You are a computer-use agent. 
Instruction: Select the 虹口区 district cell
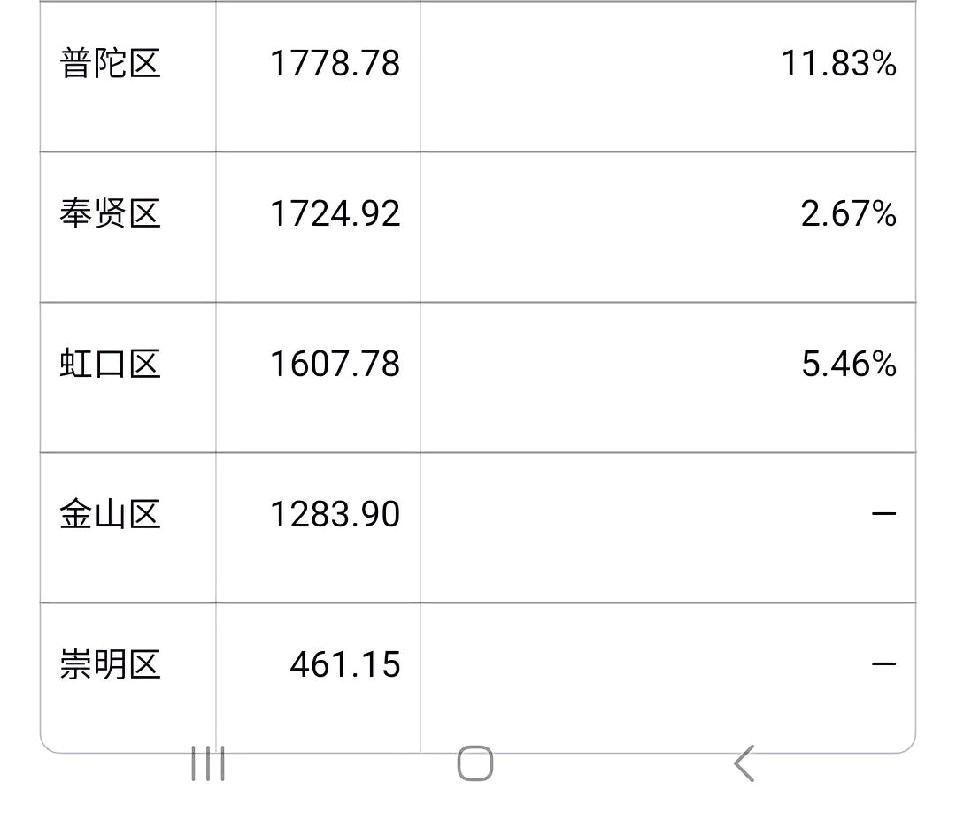coord(110,364)
